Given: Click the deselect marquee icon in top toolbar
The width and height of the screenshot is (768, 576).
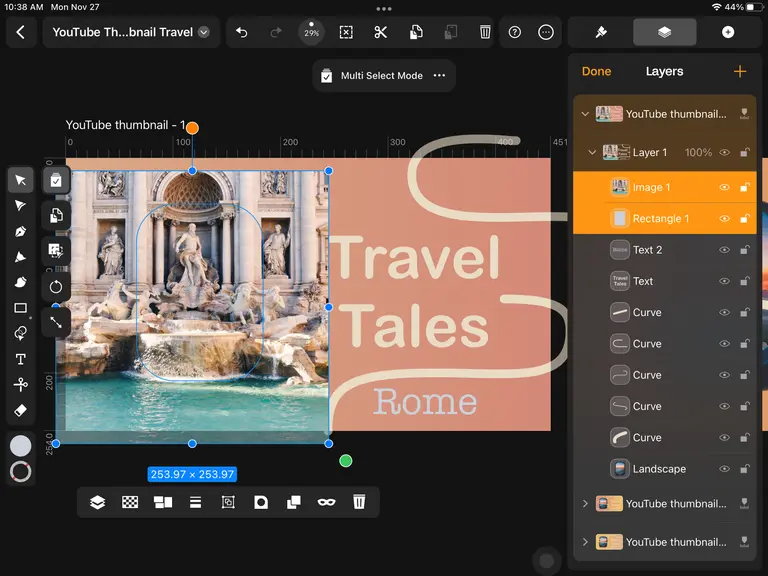Looking at the screenshot, I should pos(346,32).
